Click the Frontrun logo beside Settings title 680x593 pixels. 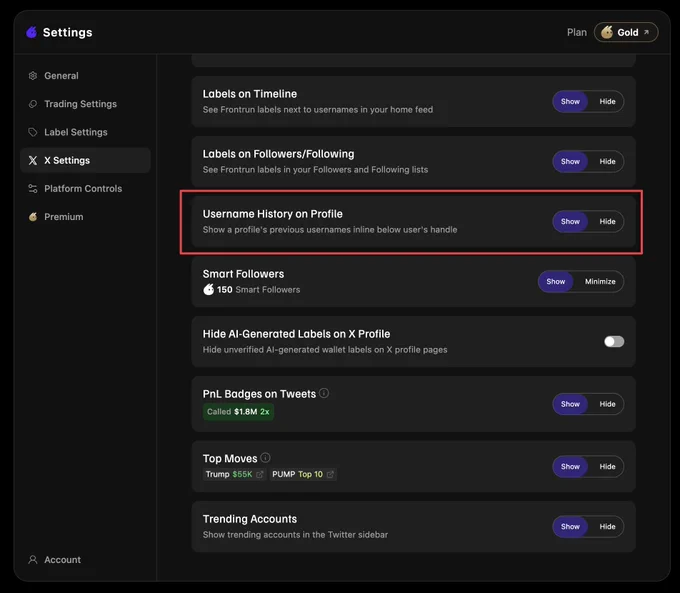[32, 32]
